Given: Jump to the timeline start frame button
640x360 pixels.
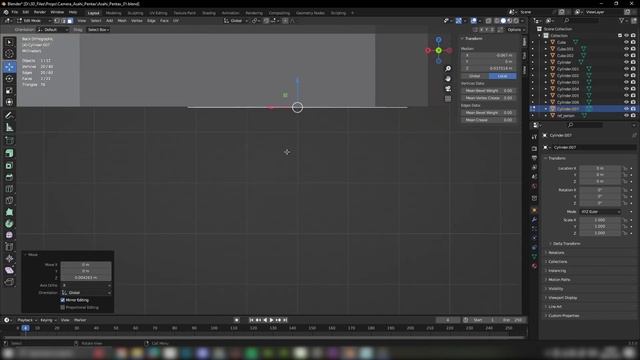Looking at the screenshot, I should (251, 320).
